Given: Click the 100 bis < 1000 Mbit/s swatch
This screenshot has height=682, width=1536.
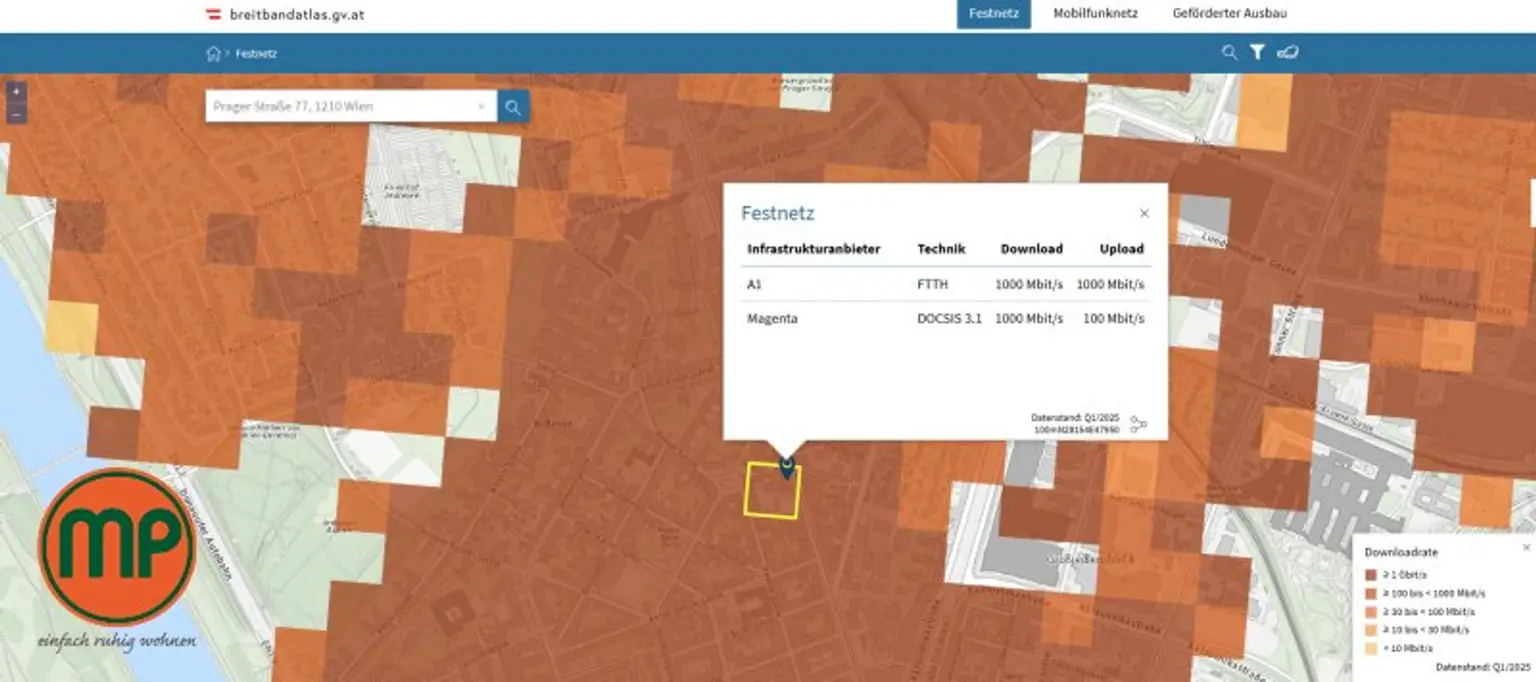Looking at the screenshot, I should [x=1370, y=593].
